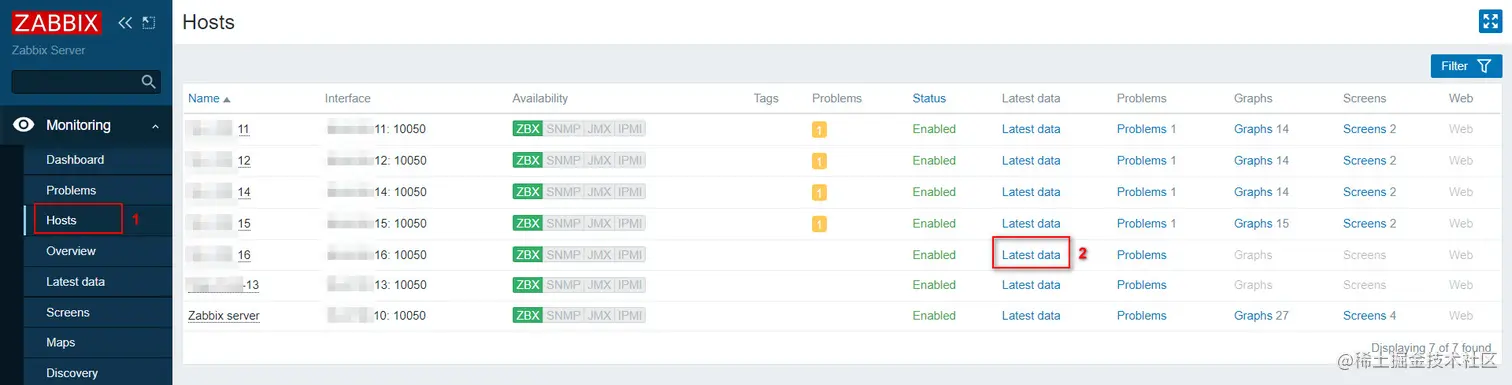Open Latest data link for host 16
The height and width of the screenshot is (385, 1512).
click(x=1031, y=255)
